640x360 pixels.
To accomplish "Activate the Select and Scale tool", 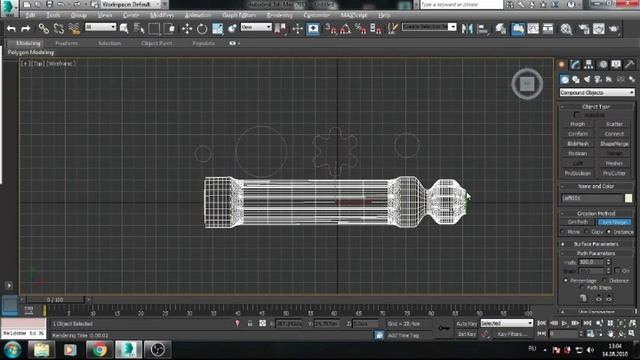I will point(218,29).
